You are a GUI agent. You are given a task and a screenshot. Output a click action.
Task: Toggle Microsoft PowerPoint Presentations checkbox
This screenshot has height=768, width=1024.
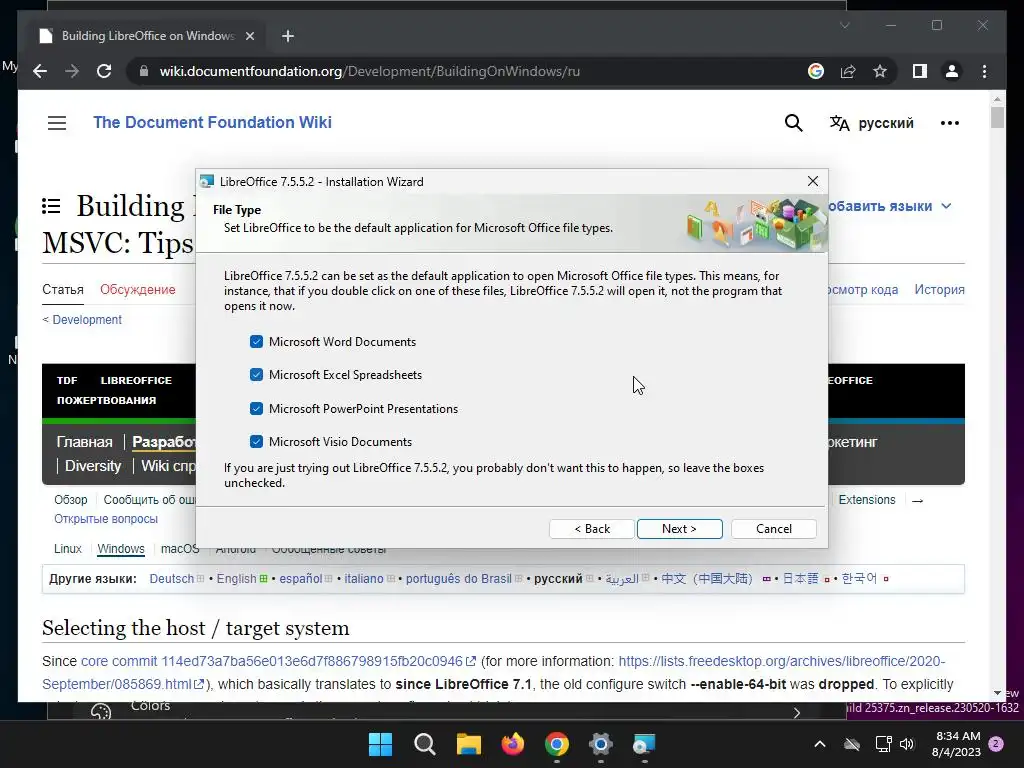(256, 409)
